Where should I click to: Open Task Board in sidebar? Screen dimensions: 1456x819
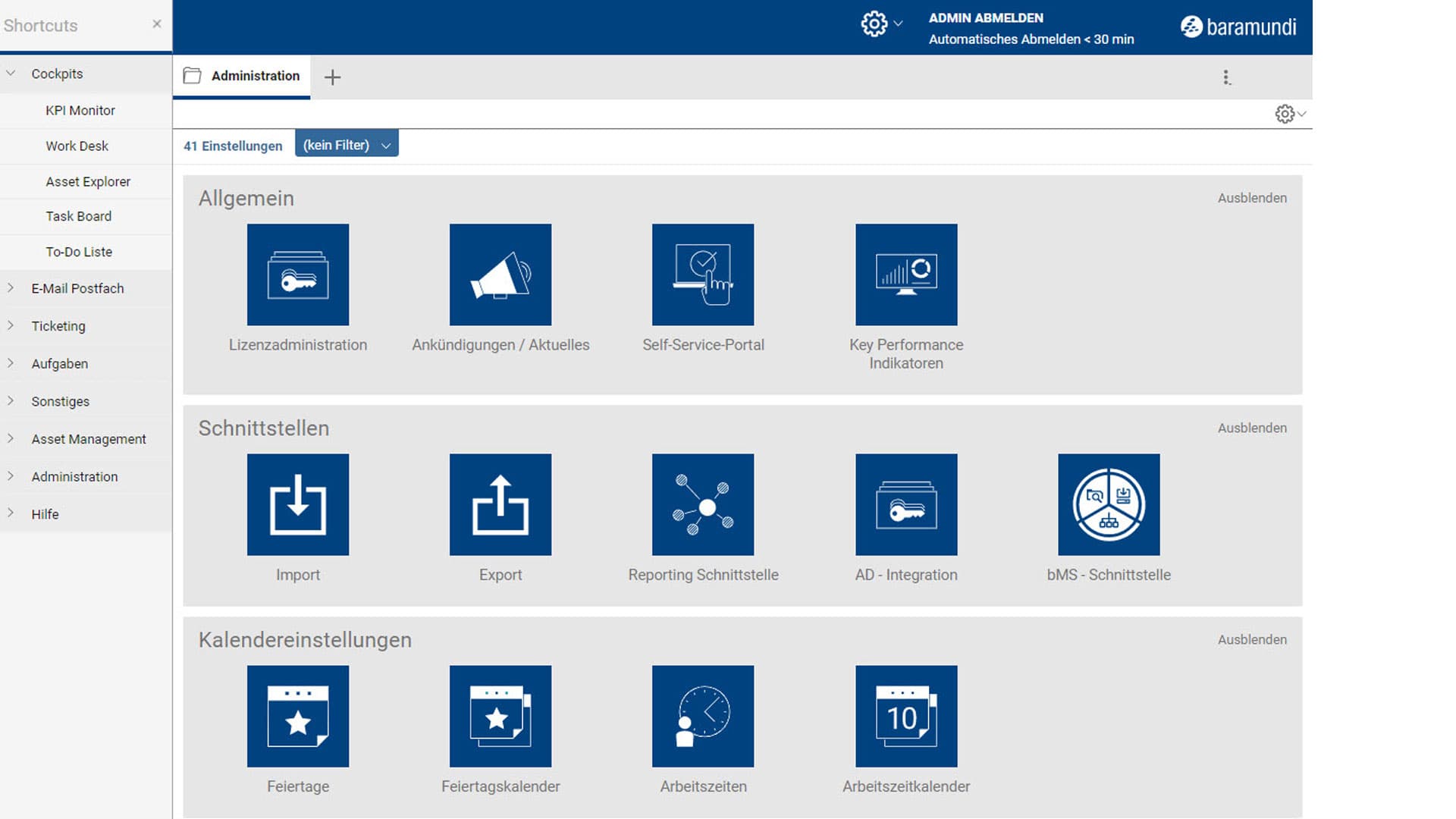[x=78, y=216]
